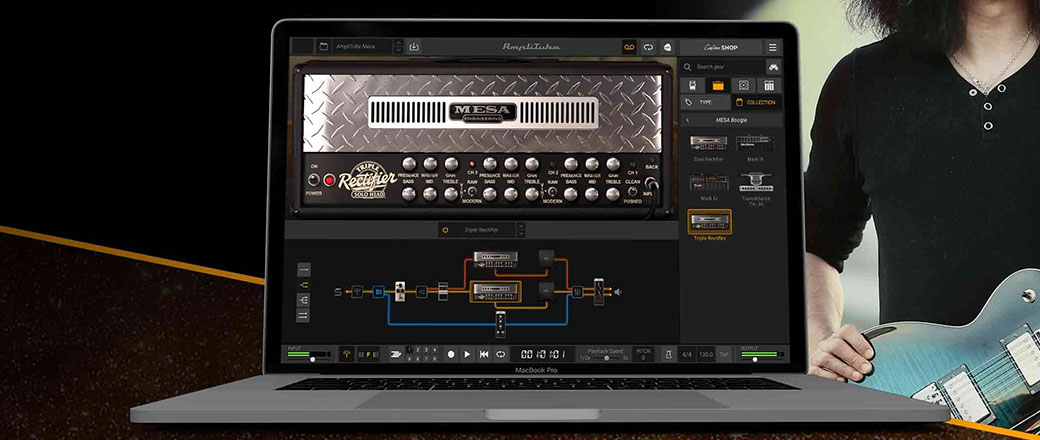
Task: Select the orange two-way split routing icon
Action: click(304, 285)
